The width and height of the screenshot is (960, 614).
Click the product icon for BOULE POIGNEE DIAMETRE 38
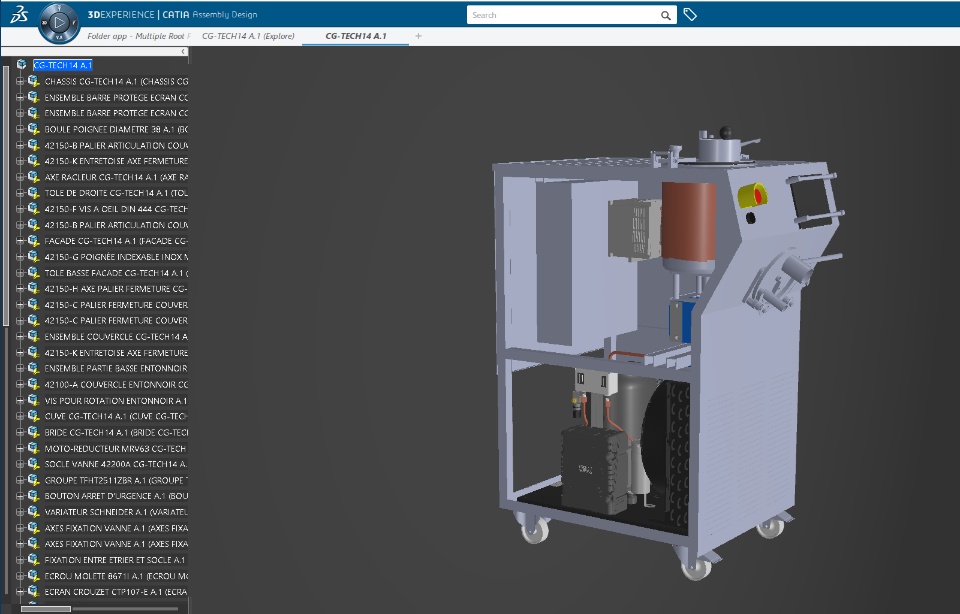click(x=34, y=129)
